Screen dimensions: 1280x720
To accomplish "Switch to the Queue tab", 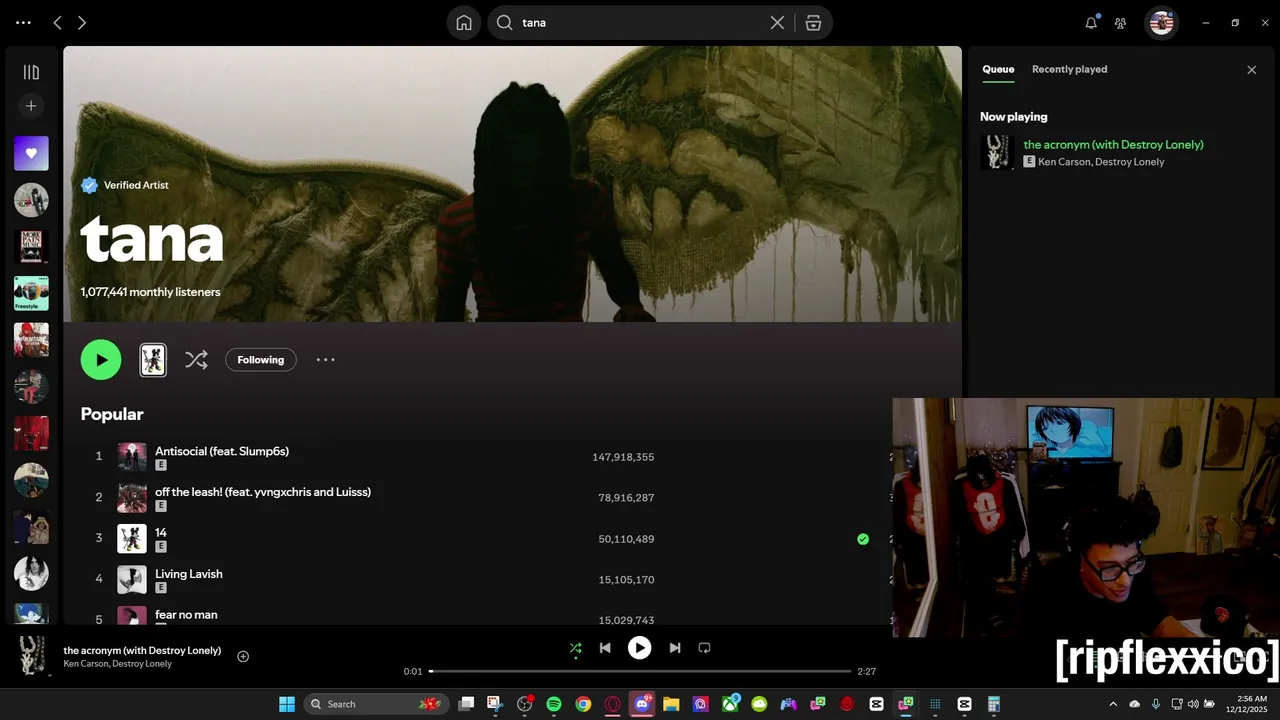I will coord(998,70).
